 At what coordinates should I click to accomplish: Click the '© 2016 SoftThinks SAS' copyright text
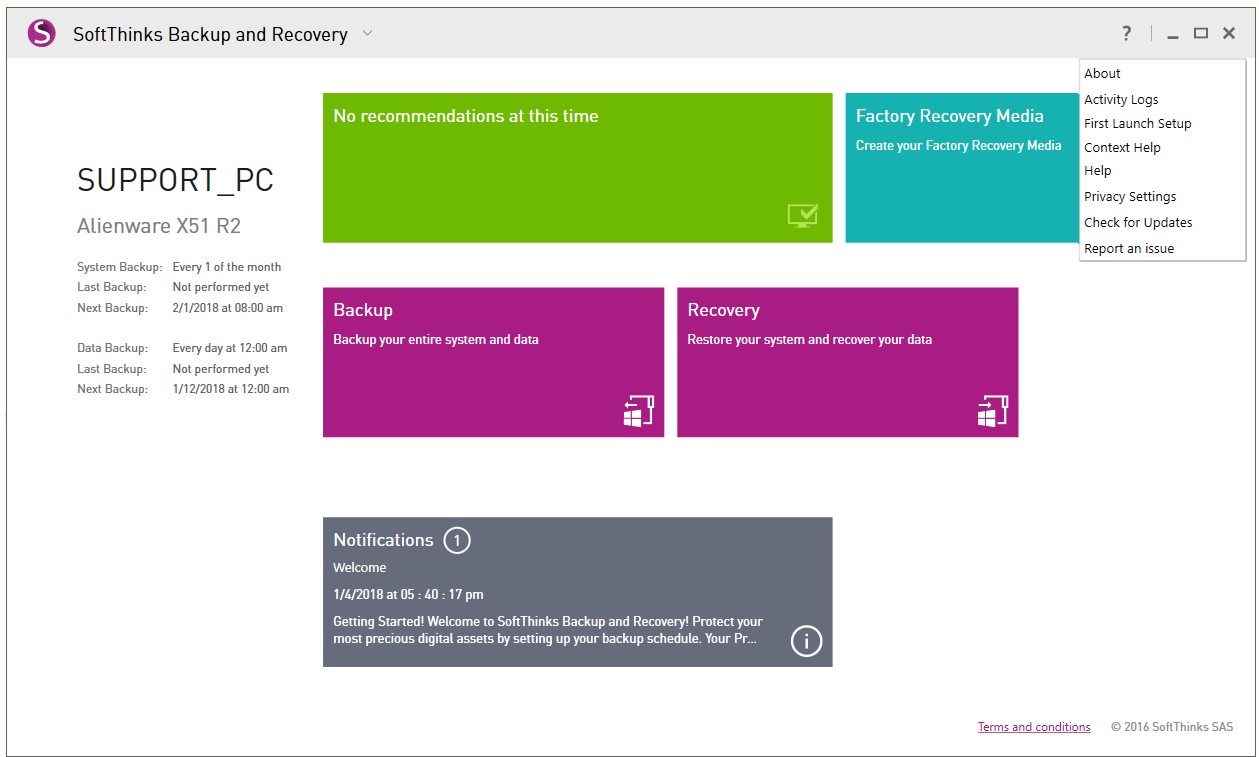(1172, 727)
